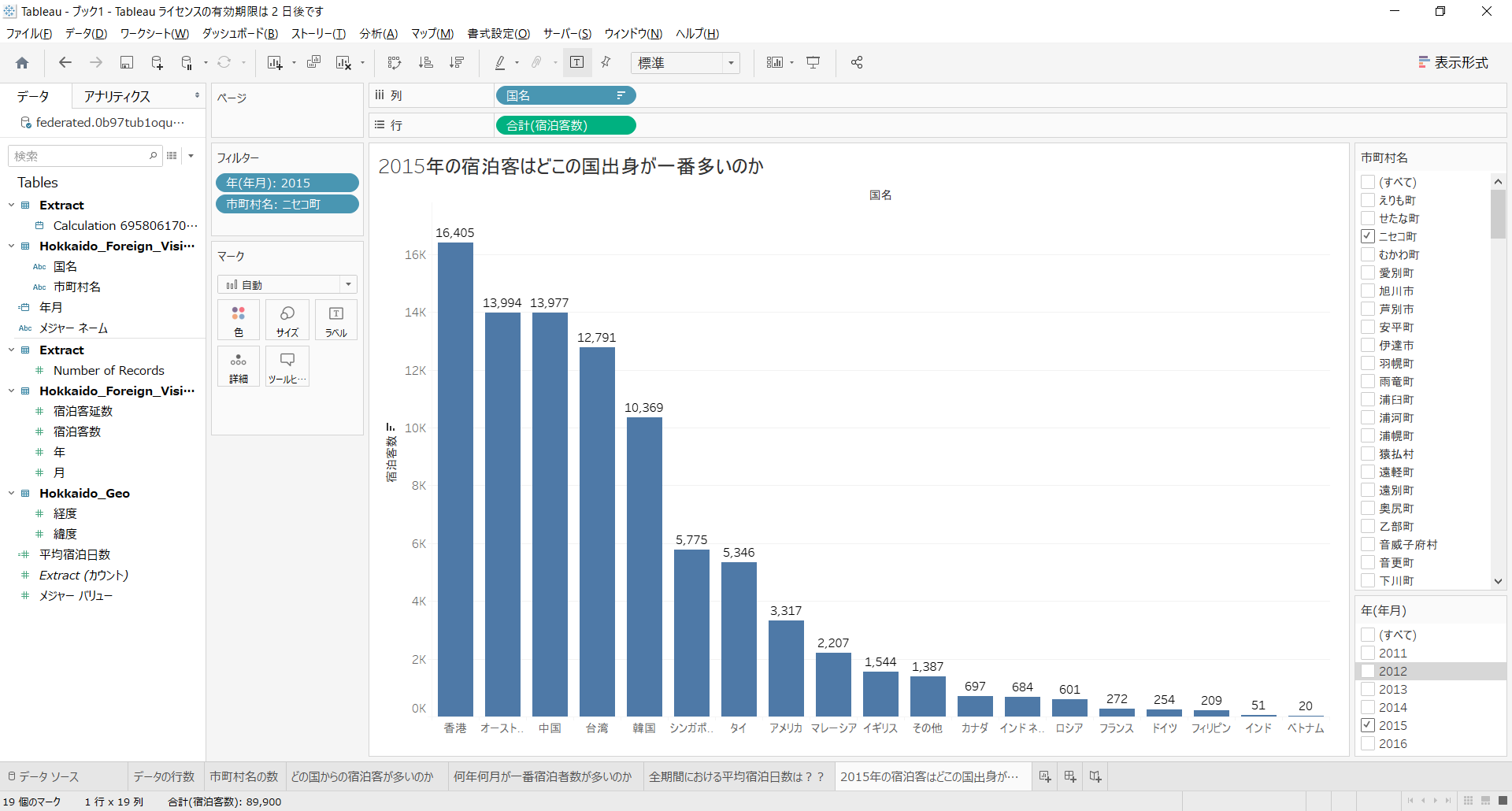The image size is (1512, 811).
Task: Add a new dashboard tab at bottom
Action: tap(1070, 776)
